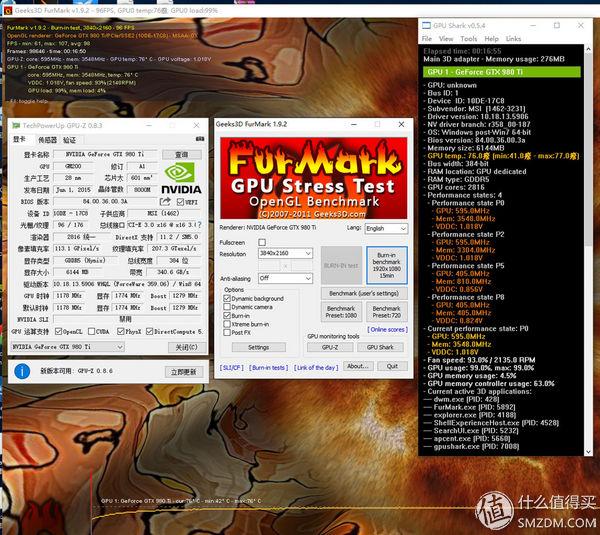Click Burn-in benchmark 1920x1080 15min button
Screen dimensions: 600x535
[x=386, y=265]
